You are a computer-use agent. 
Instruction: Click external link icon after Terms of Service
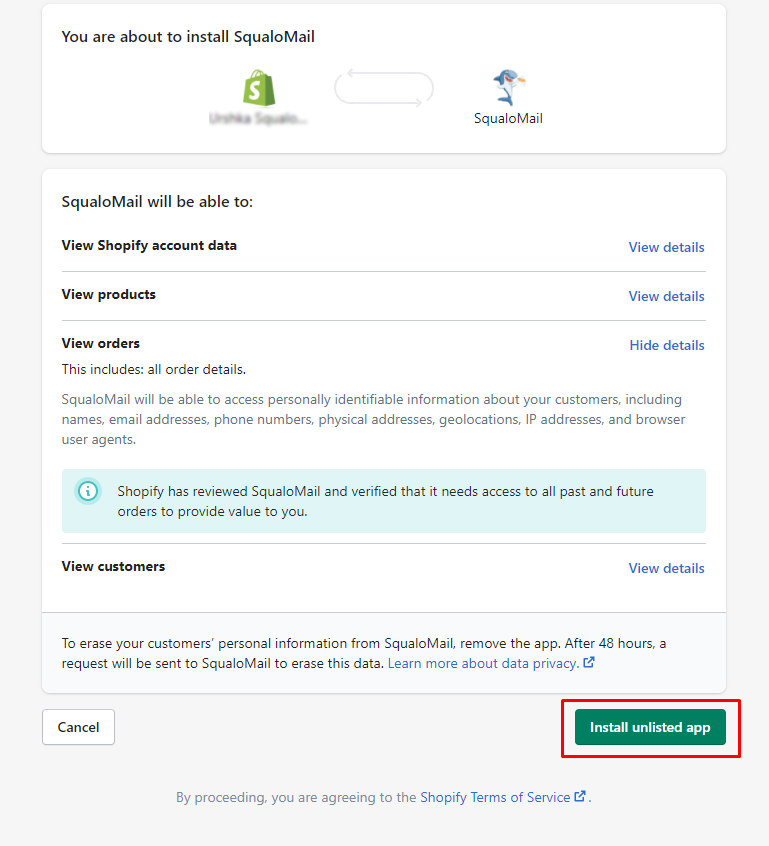[x=580, y=797]
